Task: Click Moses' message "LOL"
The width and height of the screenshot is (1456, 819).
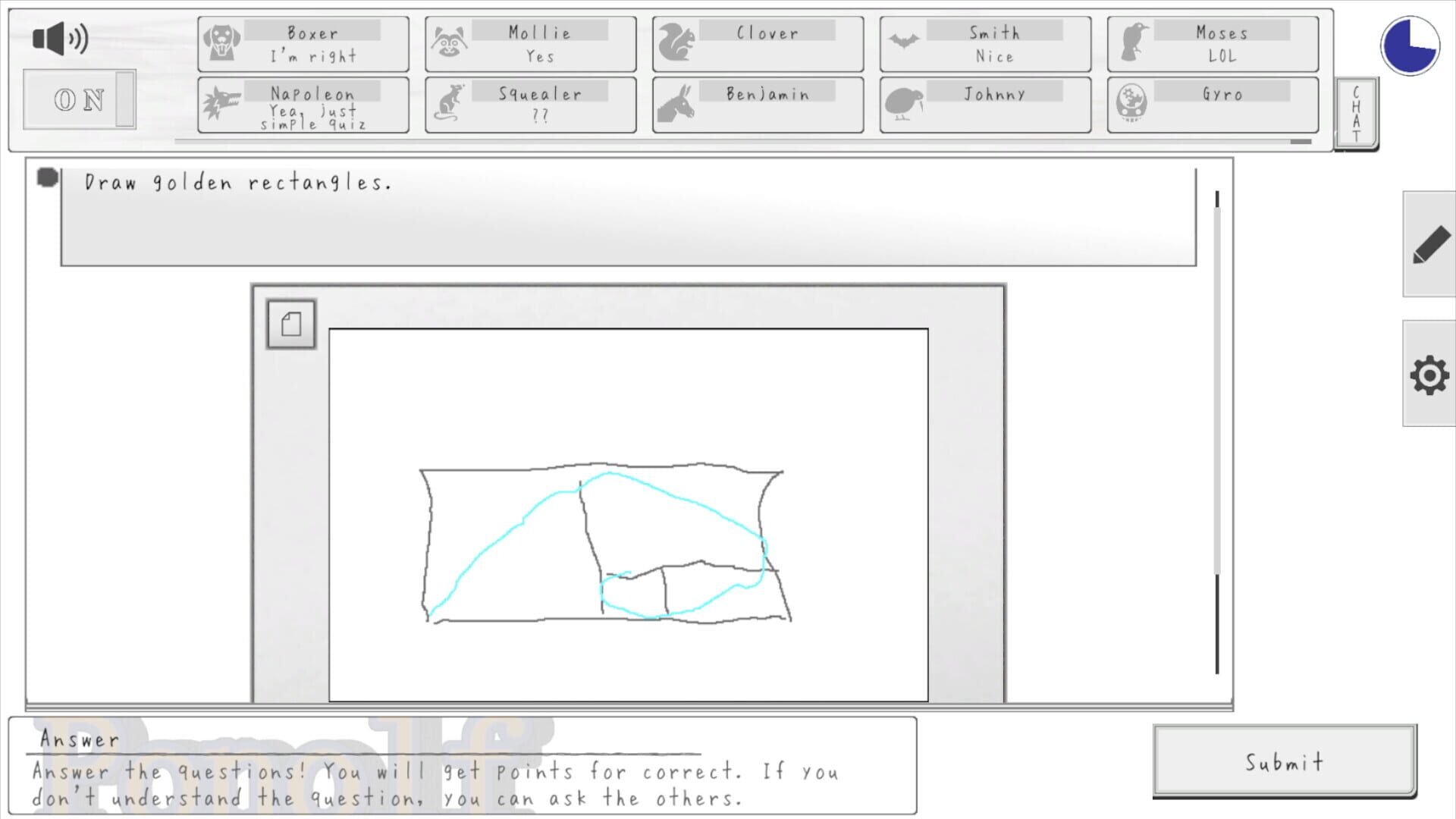Action: coord(1222,56)
